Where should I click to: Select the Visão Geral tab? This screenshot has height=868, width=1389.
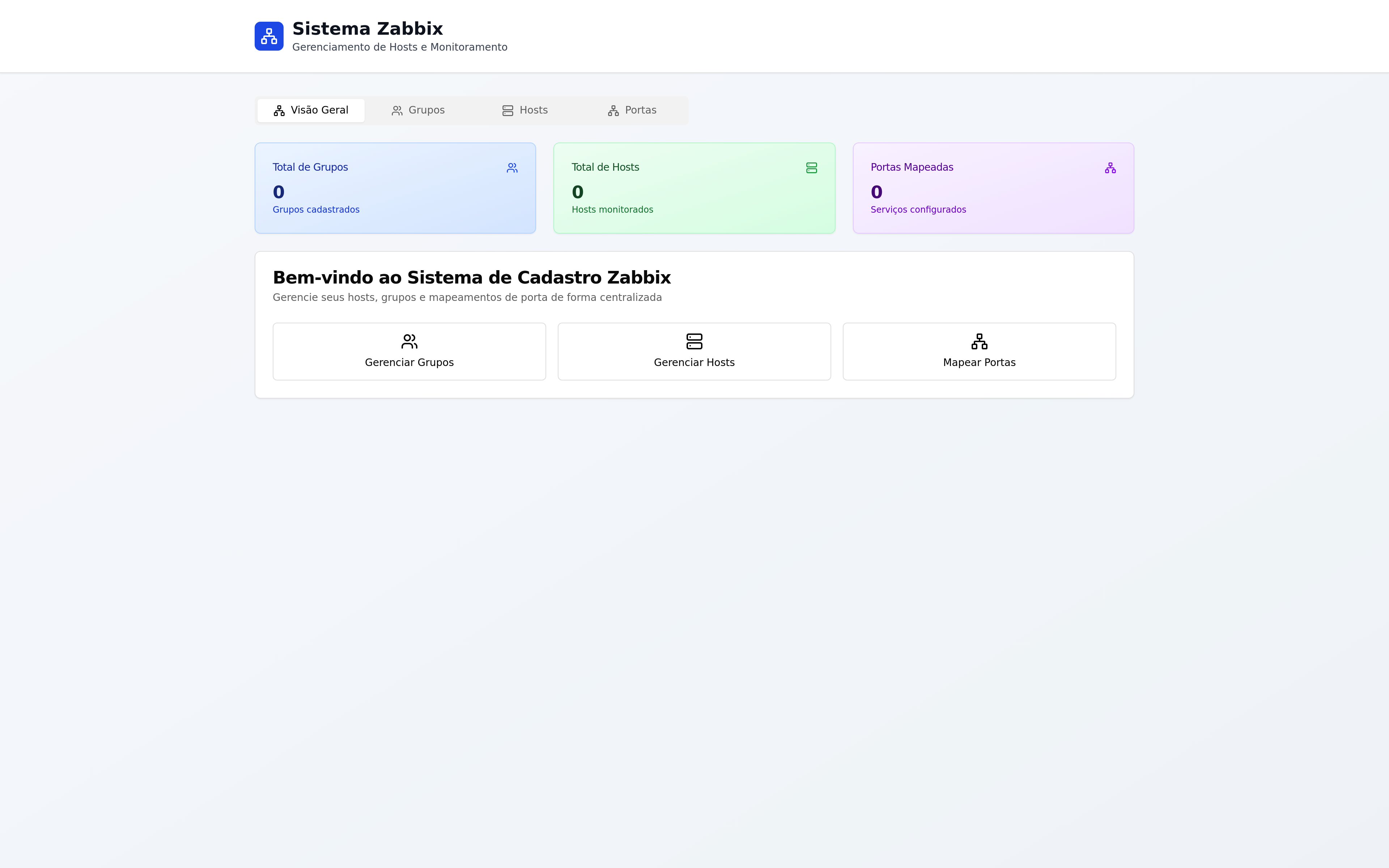[x=311, y=110]
